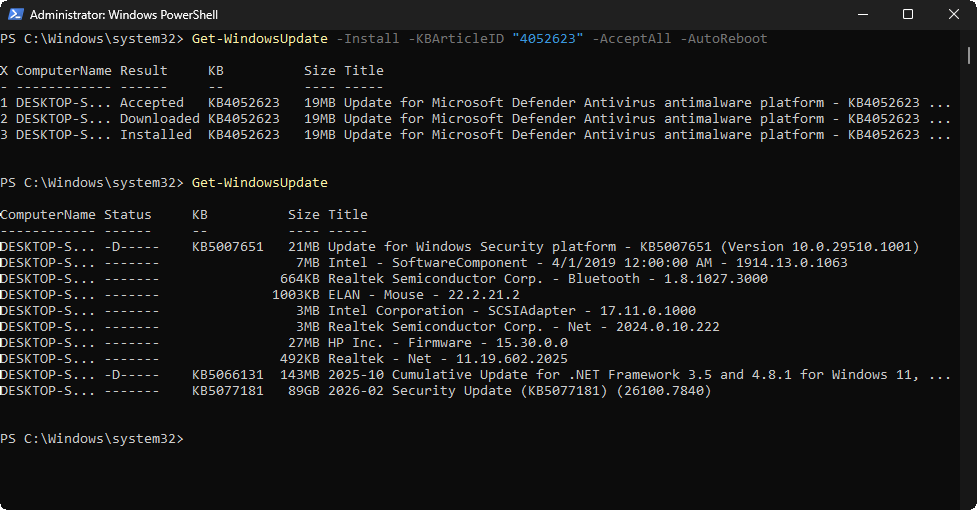Maximize the PowerShell window
Screen dimensions: 977x510
tap(907, 14)
